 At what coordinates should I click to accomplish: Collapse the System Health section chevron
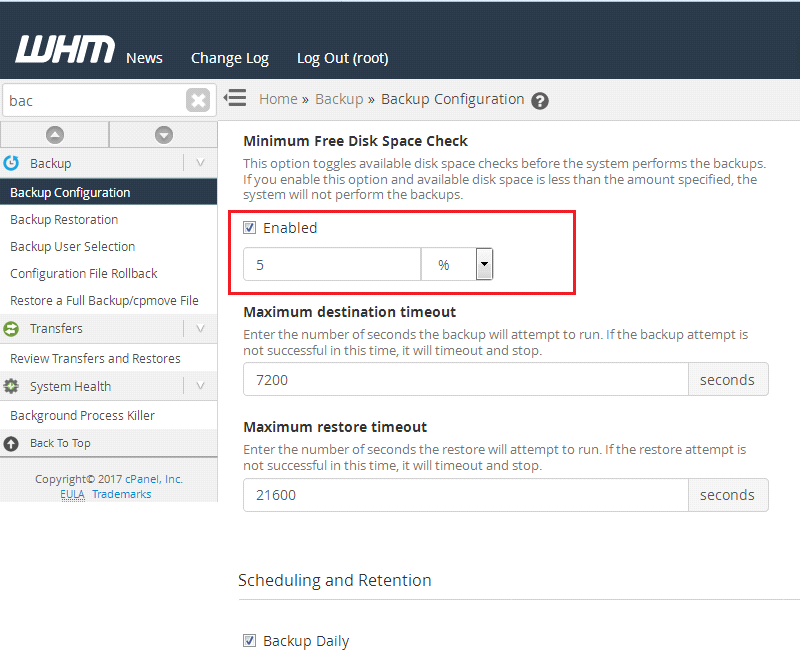[201, 386]
